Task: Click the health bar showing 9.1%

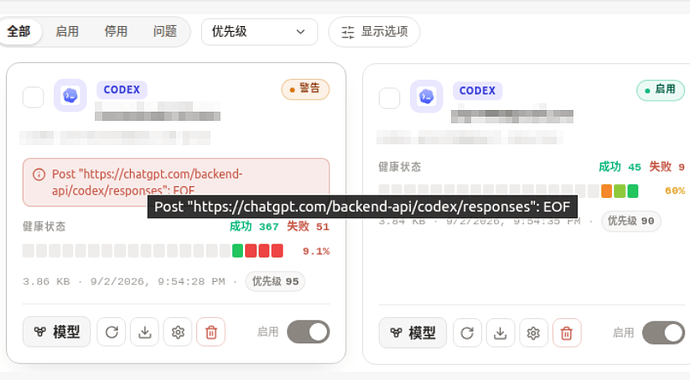Action: pos(153,251)
